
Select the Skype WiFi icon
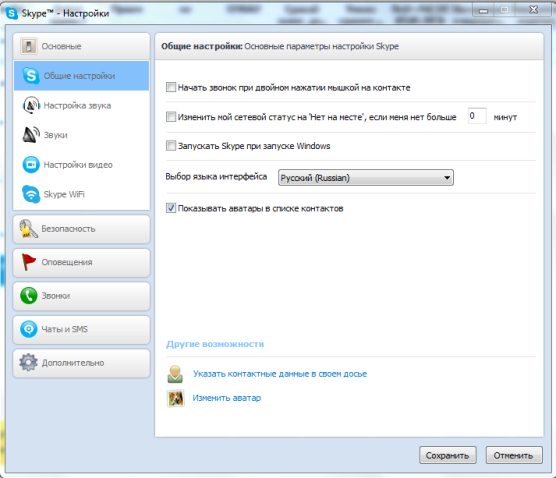pyautogui.click(x=31, y=194)
